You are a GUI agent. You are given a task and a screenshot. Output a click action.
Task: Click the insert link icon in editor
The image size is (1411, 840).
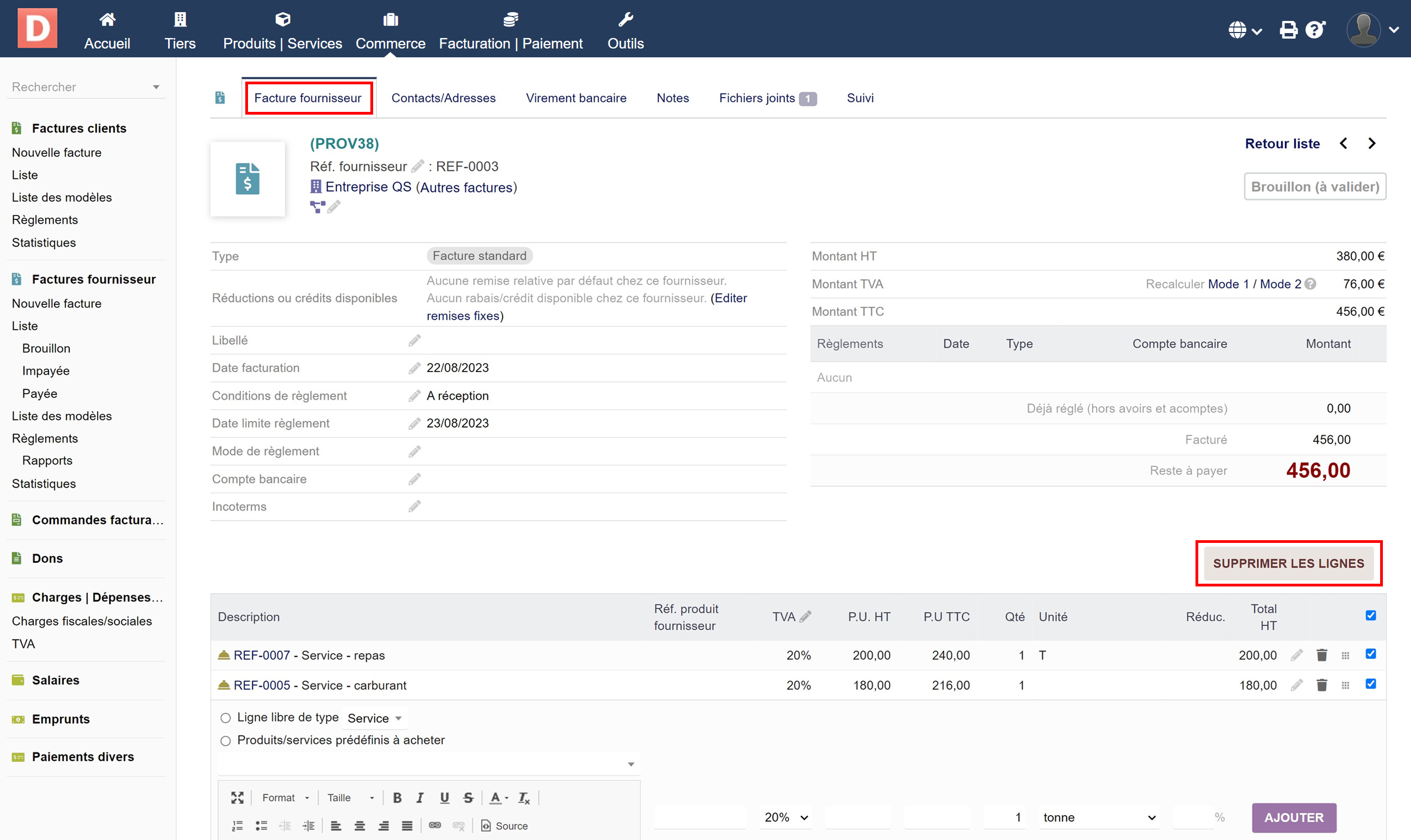tap(435, 825)
